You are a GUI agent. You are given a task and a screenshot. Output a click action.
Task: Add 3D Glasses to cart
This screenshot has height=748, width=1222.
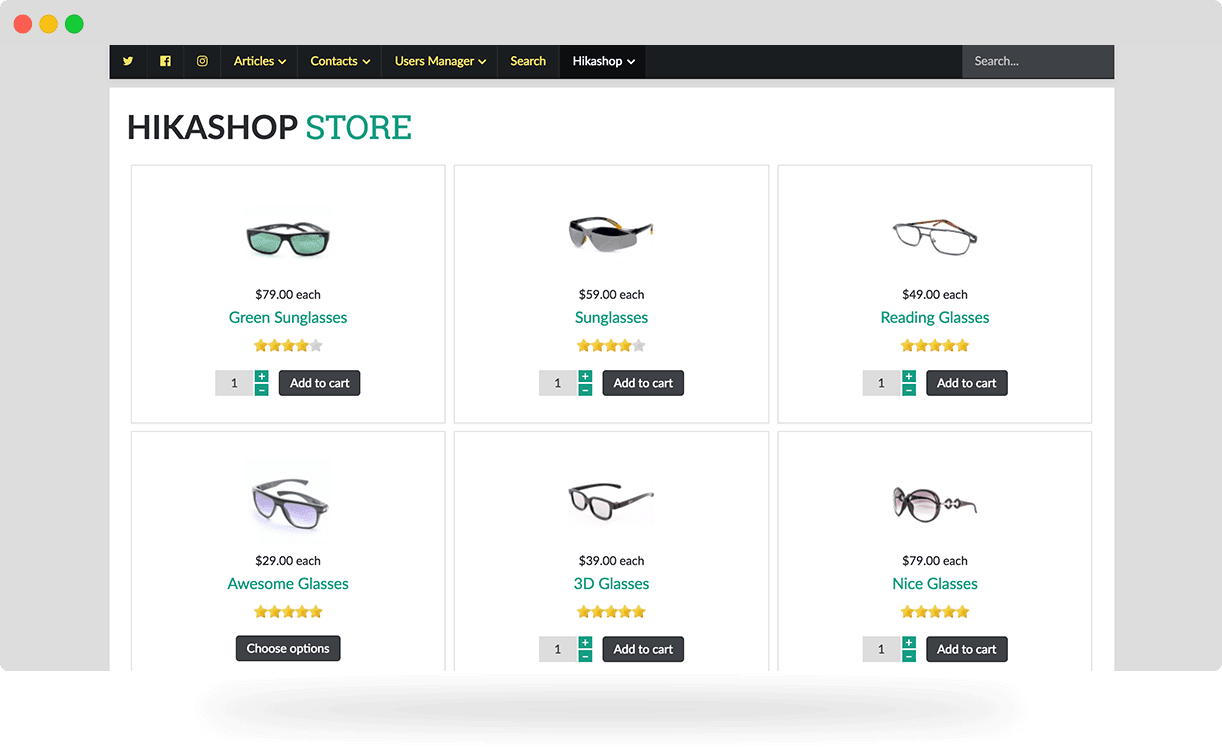(x=643, y=649)
